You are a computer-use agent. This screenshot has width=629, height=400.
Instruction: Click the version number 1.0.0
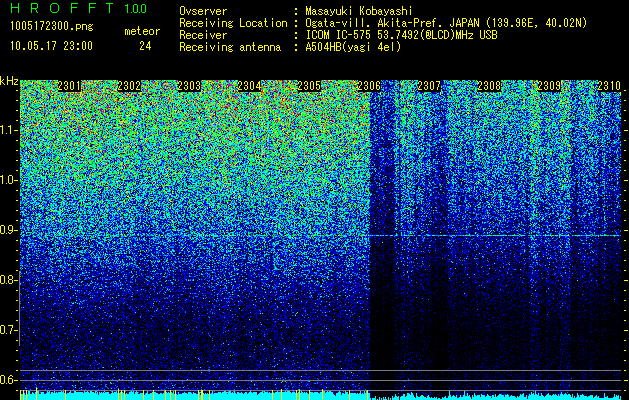(136, 8)
